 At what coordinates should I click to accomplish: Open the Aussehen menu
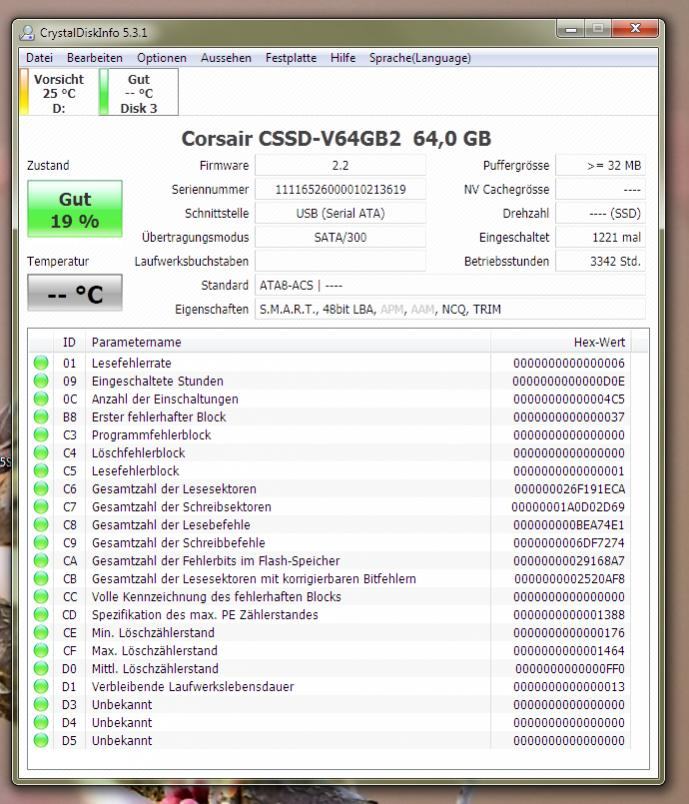[226, 58]
